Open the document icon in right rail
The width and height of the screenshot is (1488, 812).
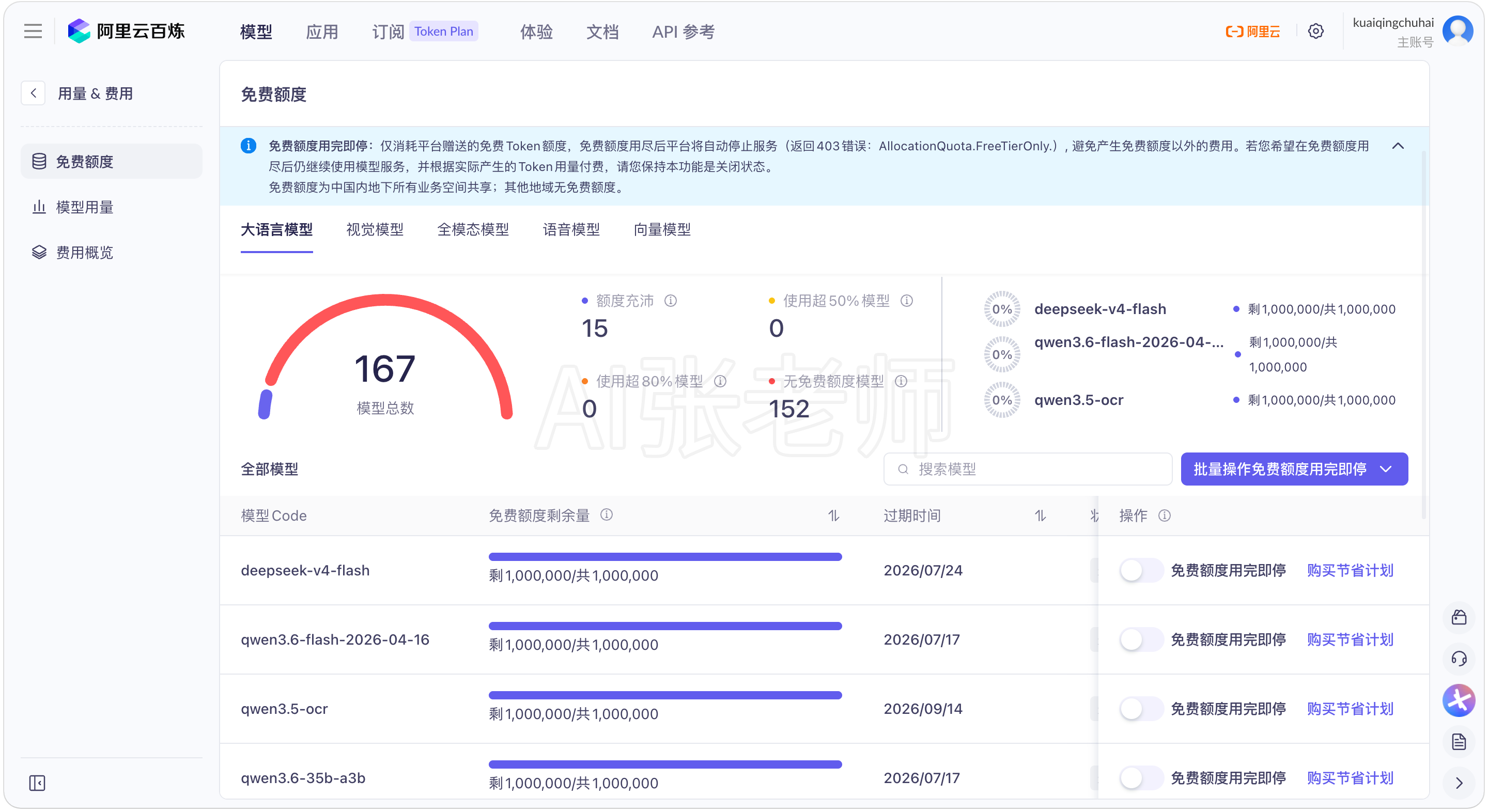point(1459,742)
